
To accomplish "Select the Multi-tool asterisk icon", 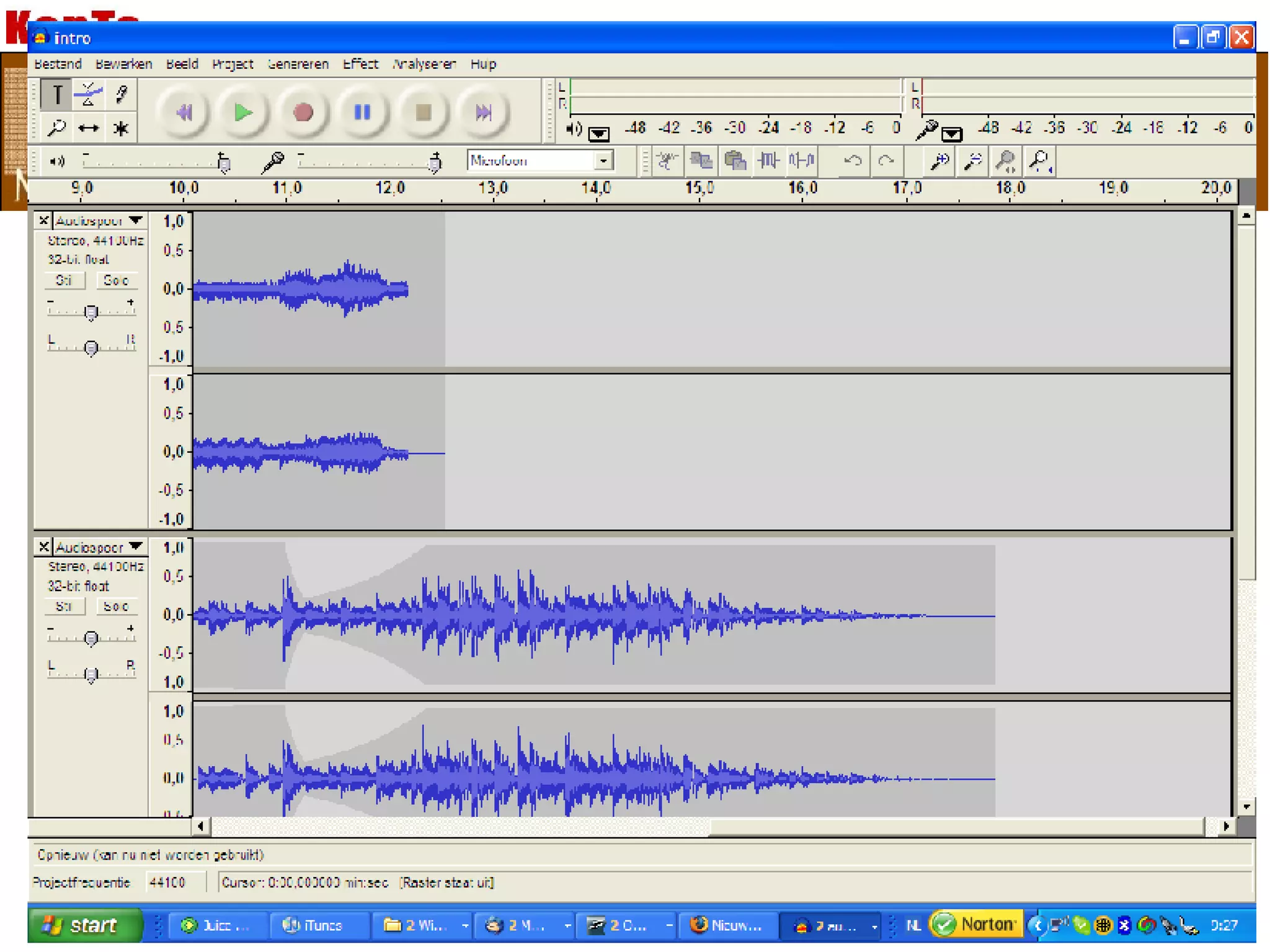I will click(120, 128).
